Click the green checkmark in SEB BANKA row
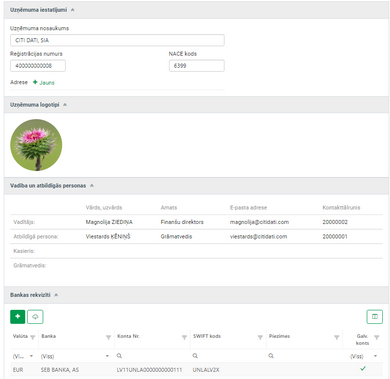 point(363,368)
